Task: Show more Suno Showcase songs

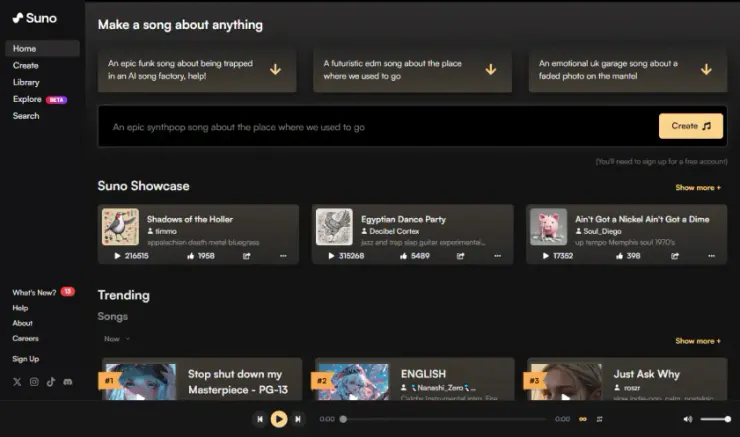Action: [x=698, y=187]
